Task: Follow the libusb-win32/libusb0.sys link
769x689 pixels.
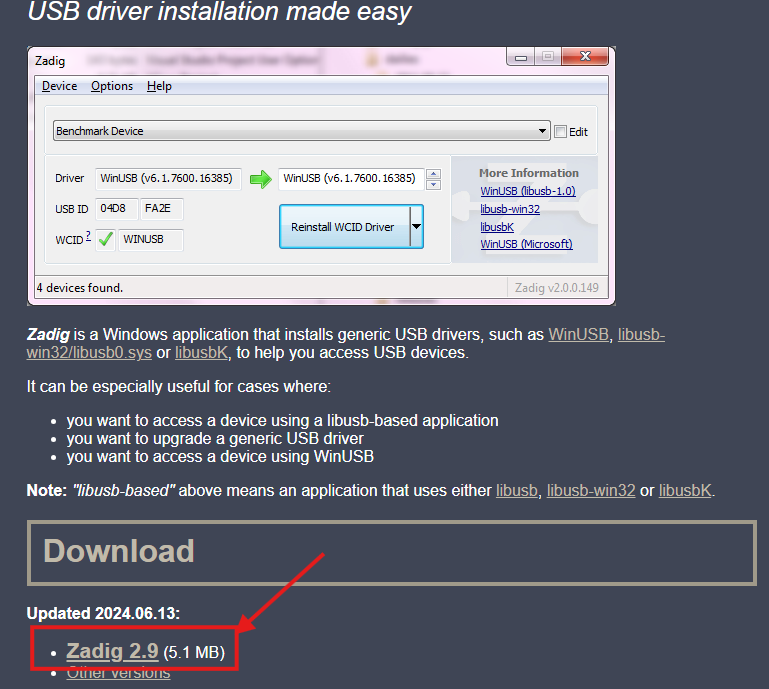Action: tap(89, 353)
